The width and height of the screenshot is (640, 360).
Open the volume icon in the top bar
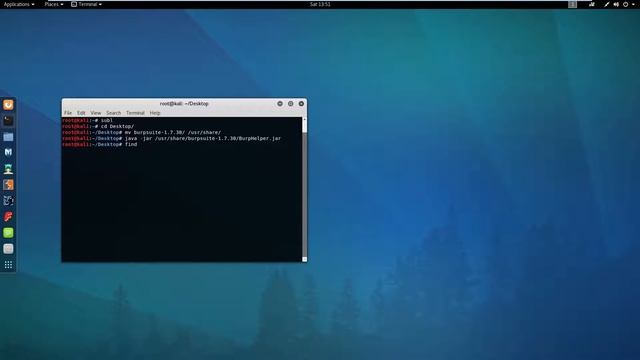click(x=616, y=4)
